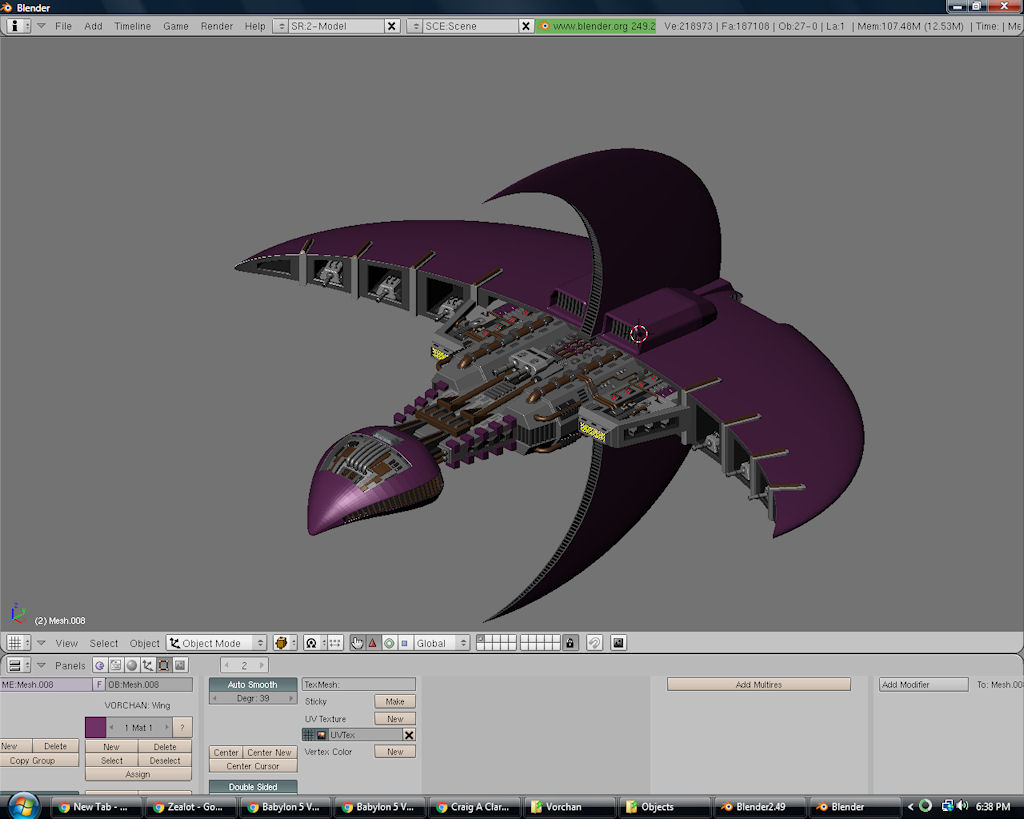
Task: Click the 1 Mat 1 index stepper
Action: 138,728
